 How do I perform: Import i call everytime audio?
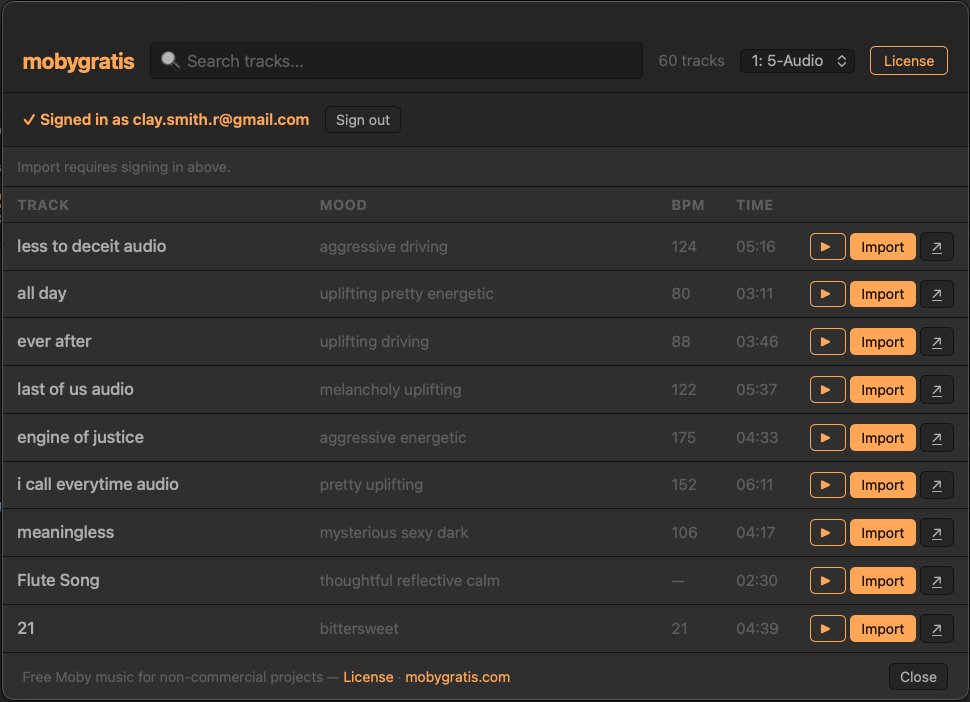coord(882,485)
